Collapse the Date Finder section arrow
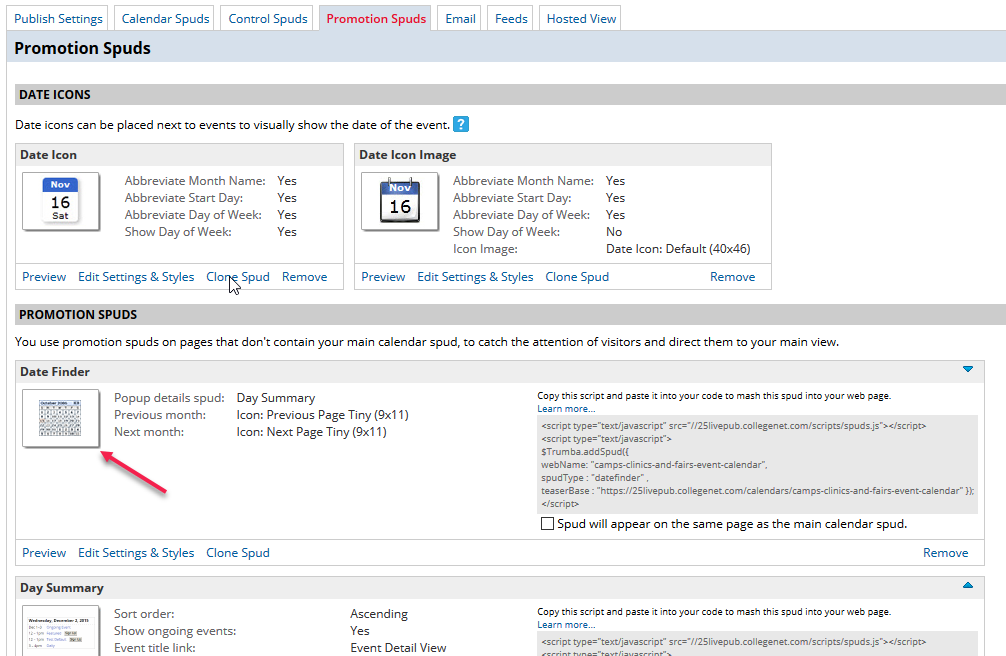 (x=968, y=369)
